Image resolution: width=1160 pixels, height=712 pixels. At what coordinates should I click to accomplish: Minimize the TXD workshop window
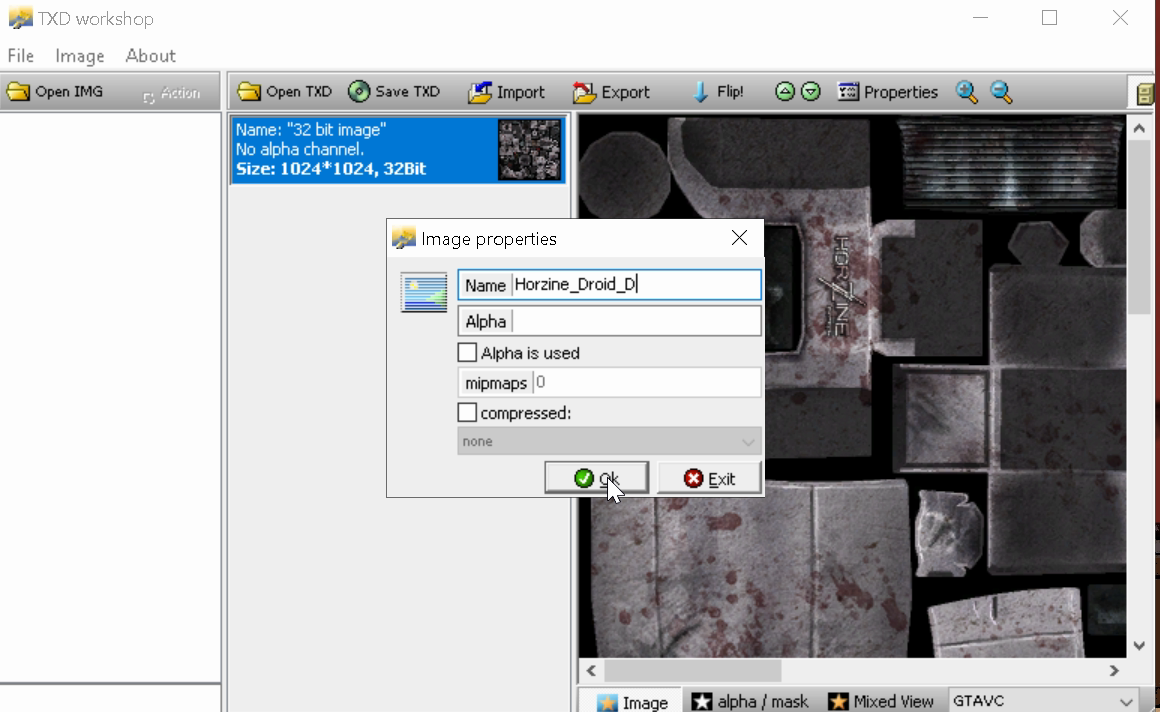click(980, 18)
